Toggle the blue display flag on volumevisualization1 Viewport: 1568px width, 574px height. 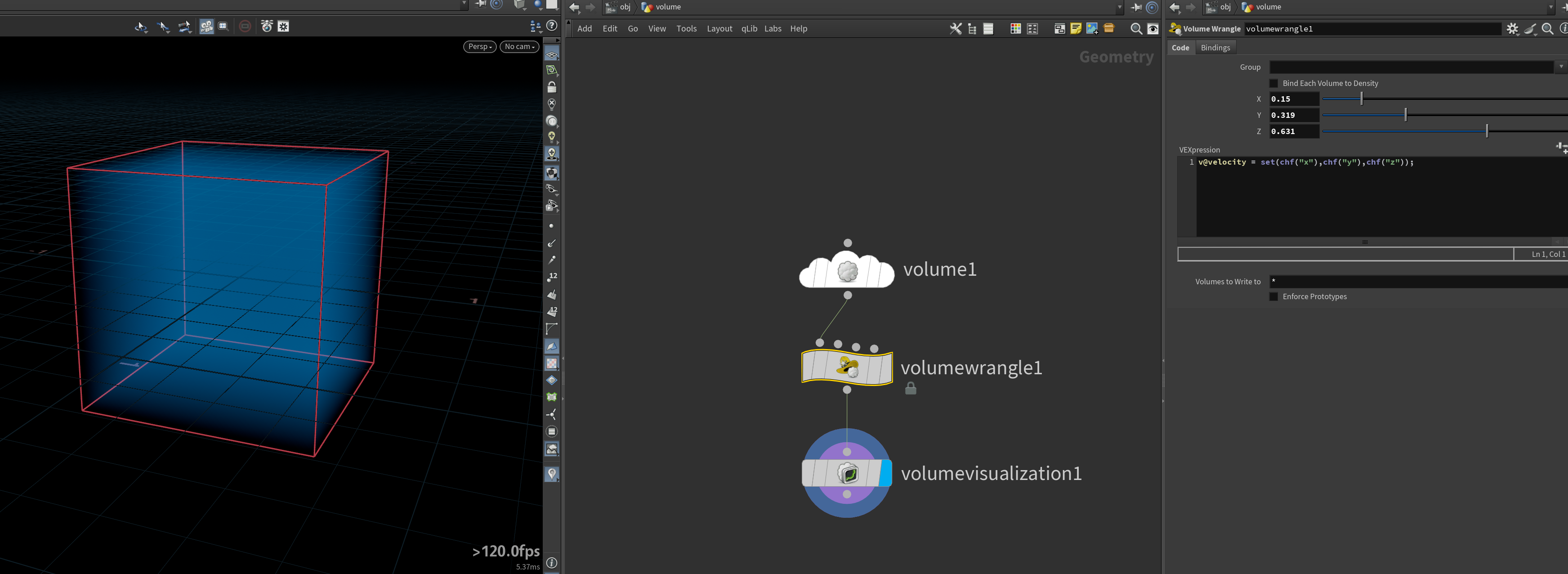[886, 473]
